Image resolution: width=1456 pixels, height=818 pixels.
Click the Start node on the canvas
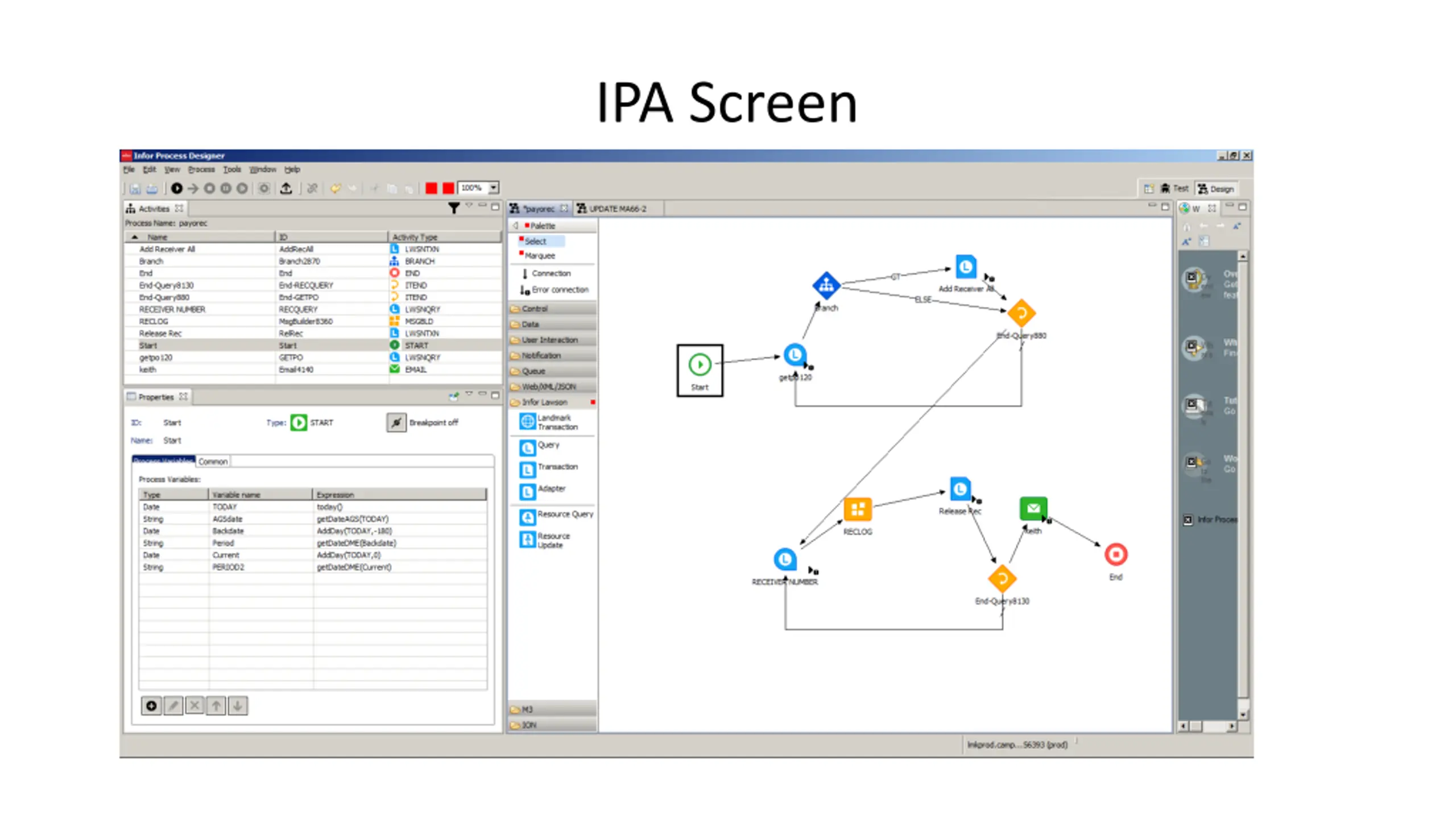point(699,370)
